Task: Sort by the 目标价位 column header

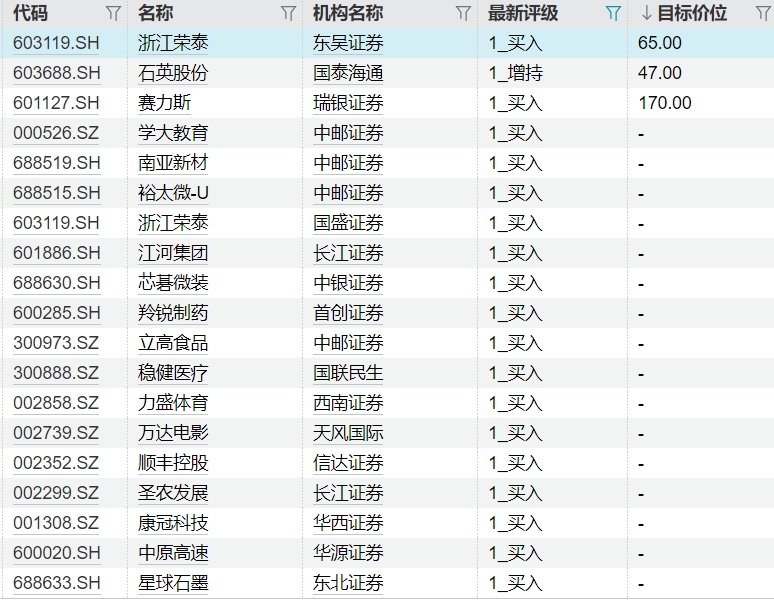Action: (692, 13)
